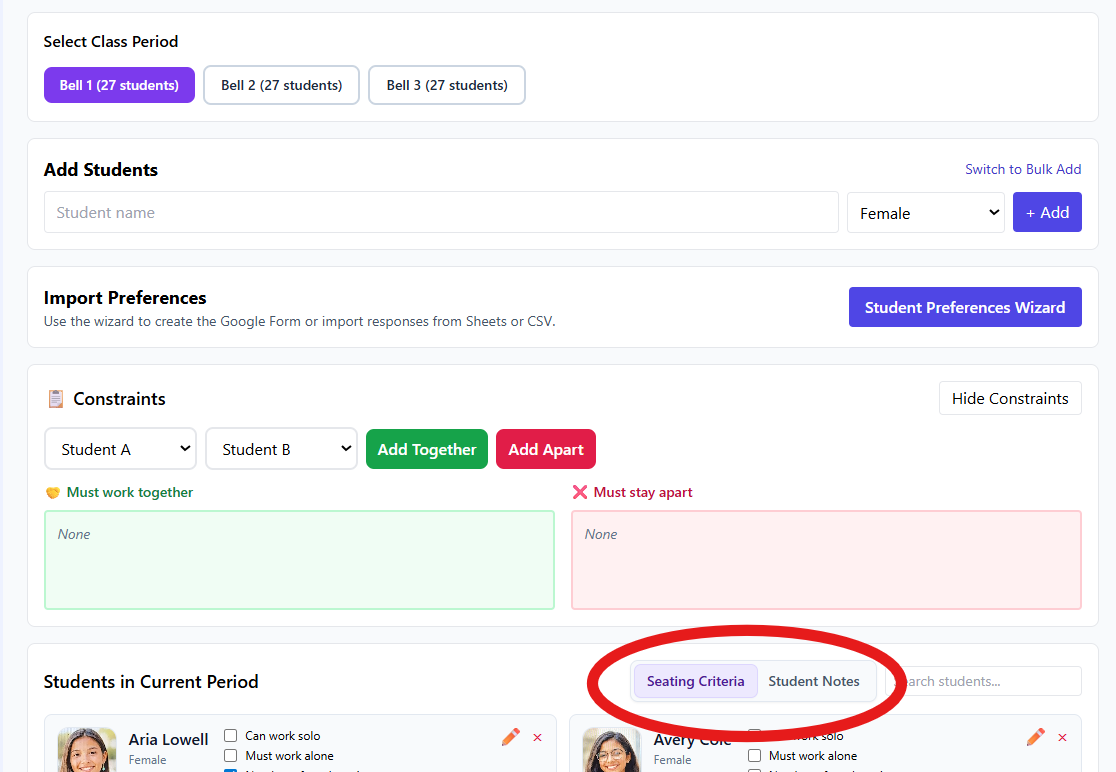Viewport: 1116px width, 772px height.
Task: Click the pencil edit icon for Aria Lowell
Action: [x=511, y=737]
